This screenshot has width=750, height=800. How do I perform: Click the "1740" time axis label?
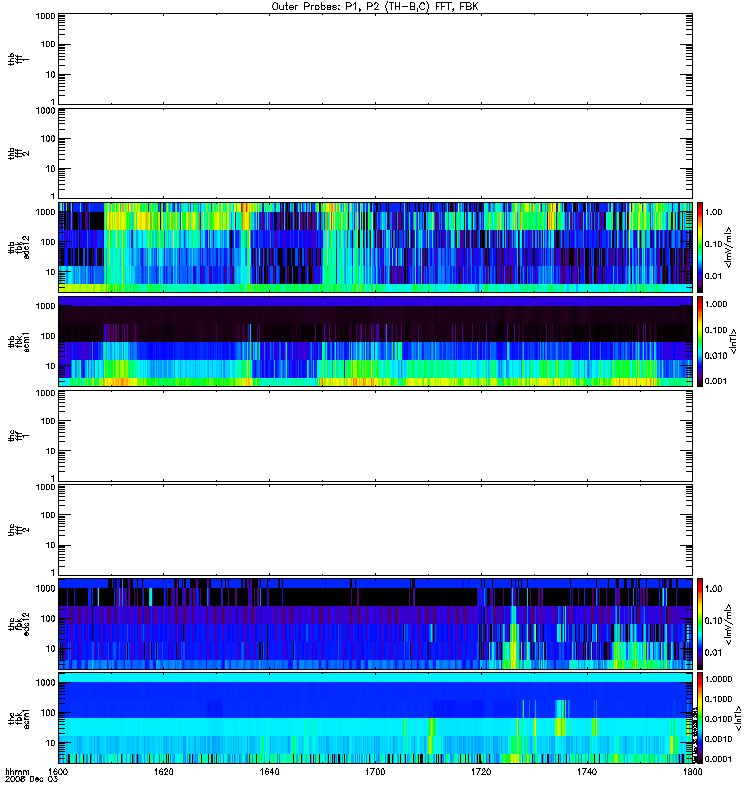pyautogui.click(x=587, y=772)
